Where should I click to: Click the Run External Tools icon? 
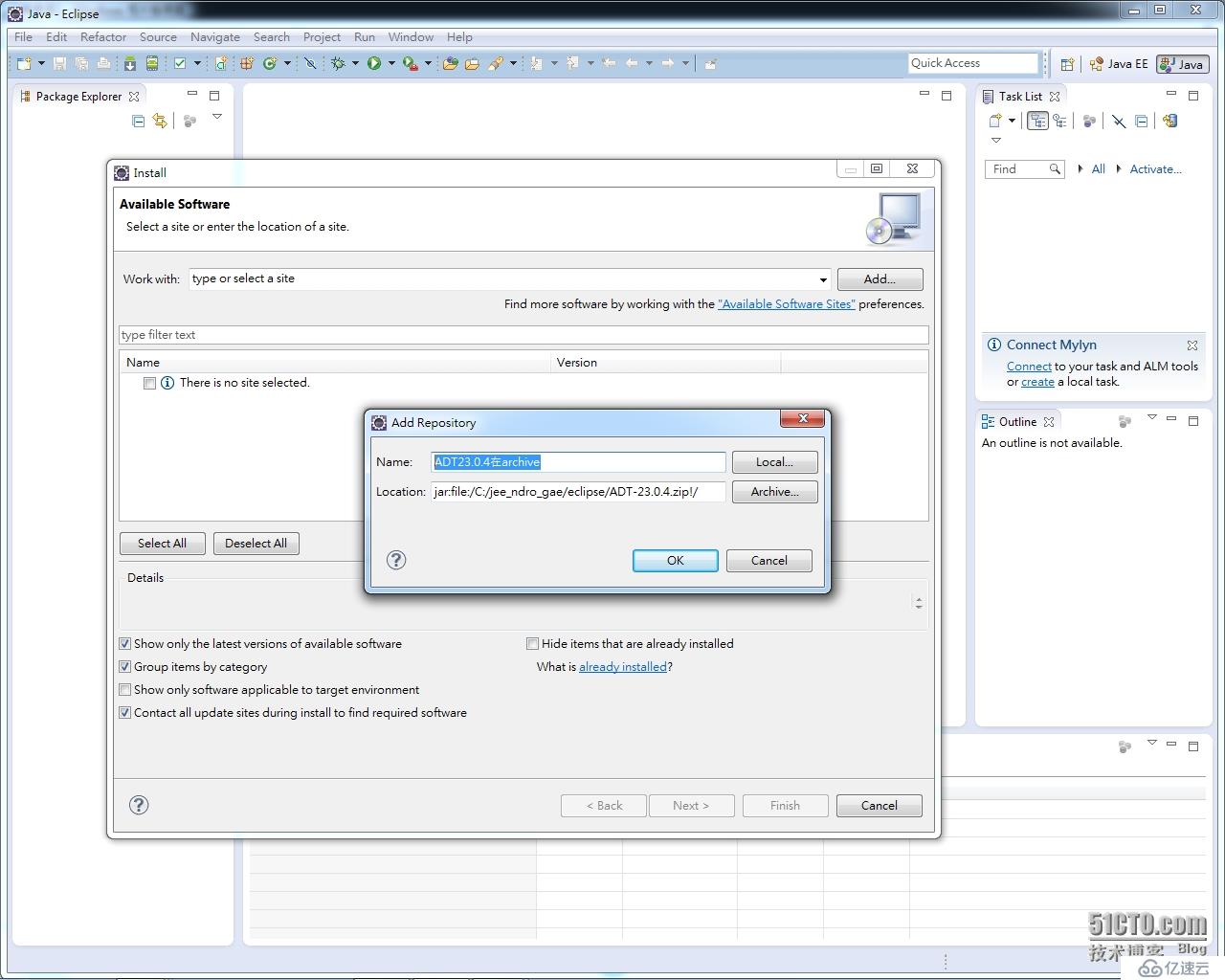pos(411,63)
